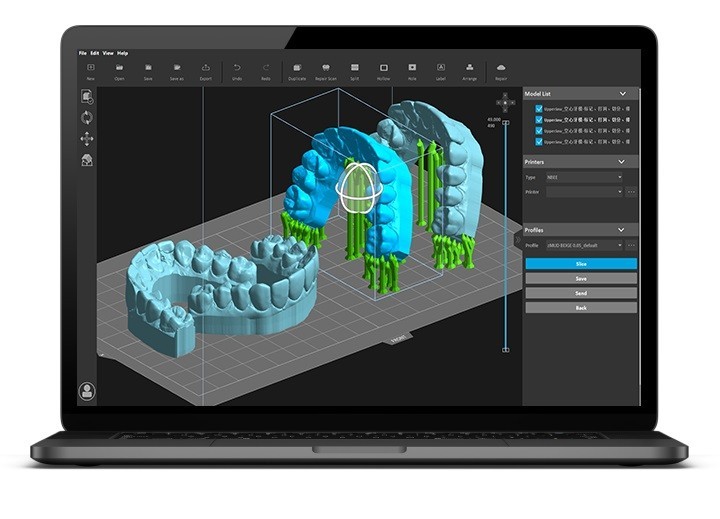Screen dimensions: 720x519
Task: Open the File menu
Action: tap(84, 52)
